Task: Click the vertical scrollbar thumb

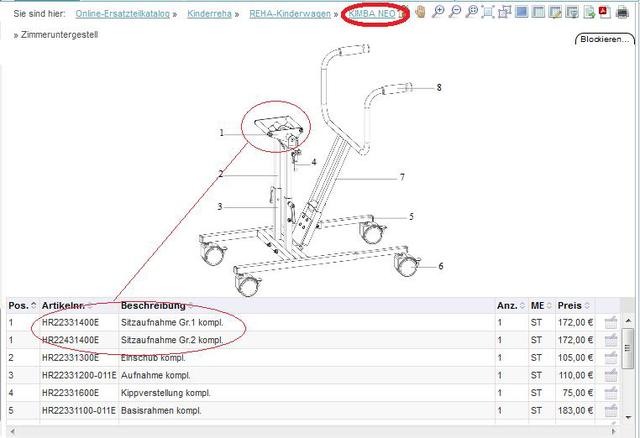Action: tap(628, 348)
